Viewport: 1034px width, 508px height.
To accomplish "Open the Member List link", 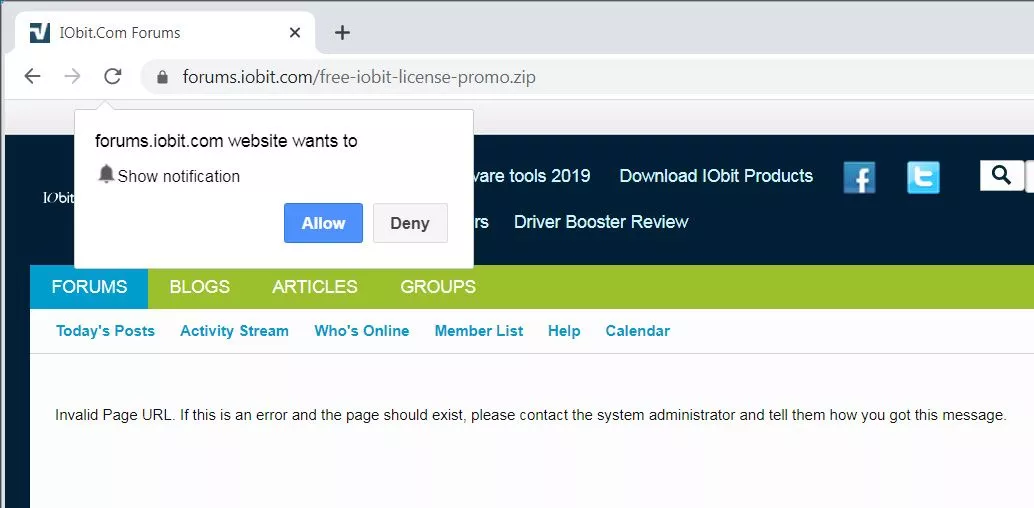I will point(478,331).
